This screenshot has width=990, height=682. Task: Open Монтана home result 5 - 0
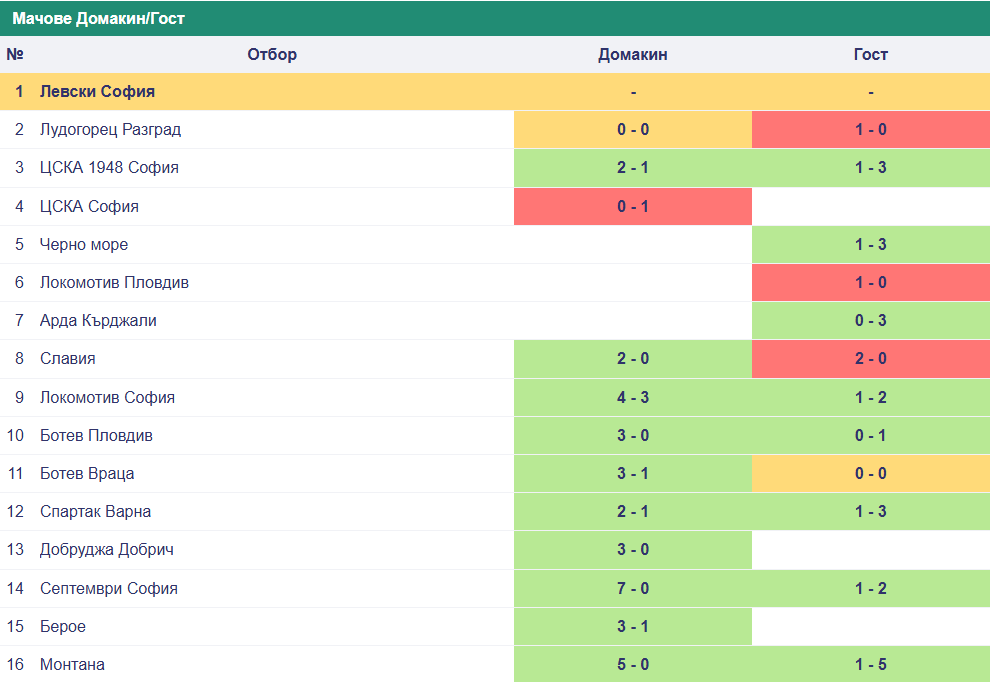click(633, 664)
